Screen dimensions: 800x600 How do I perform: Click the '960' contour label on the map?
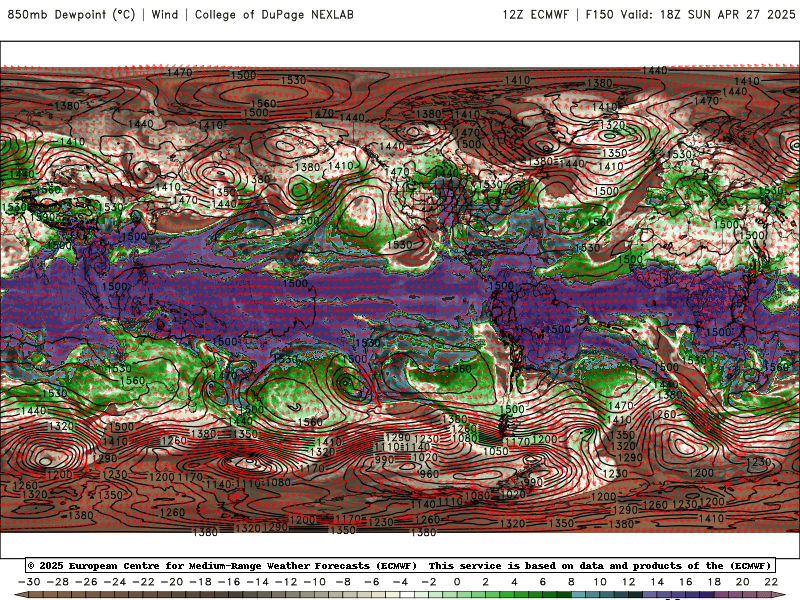429,474
